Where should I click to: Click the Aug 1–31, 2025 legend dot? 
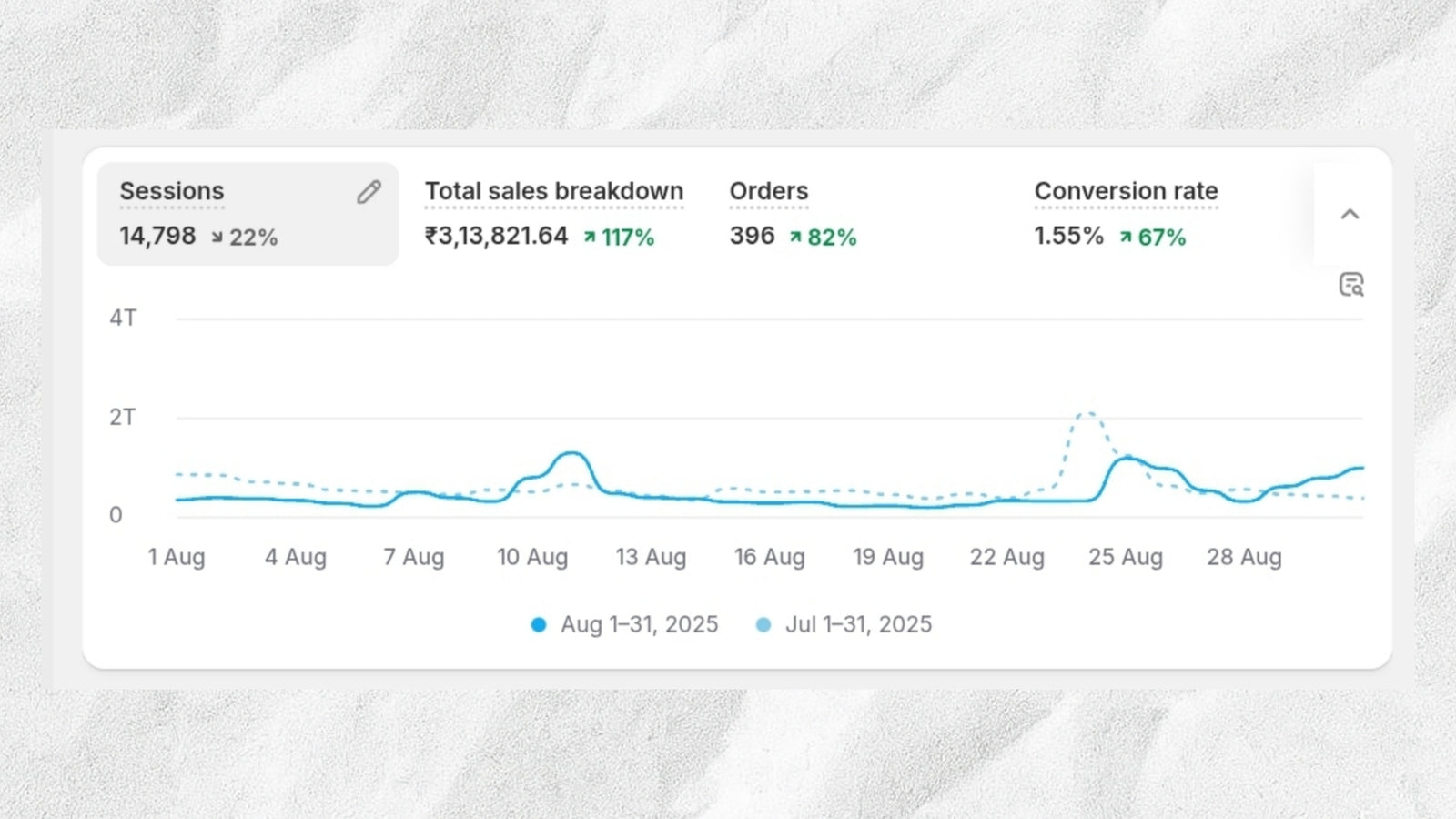pyautogui.click(x=539, y=625)
